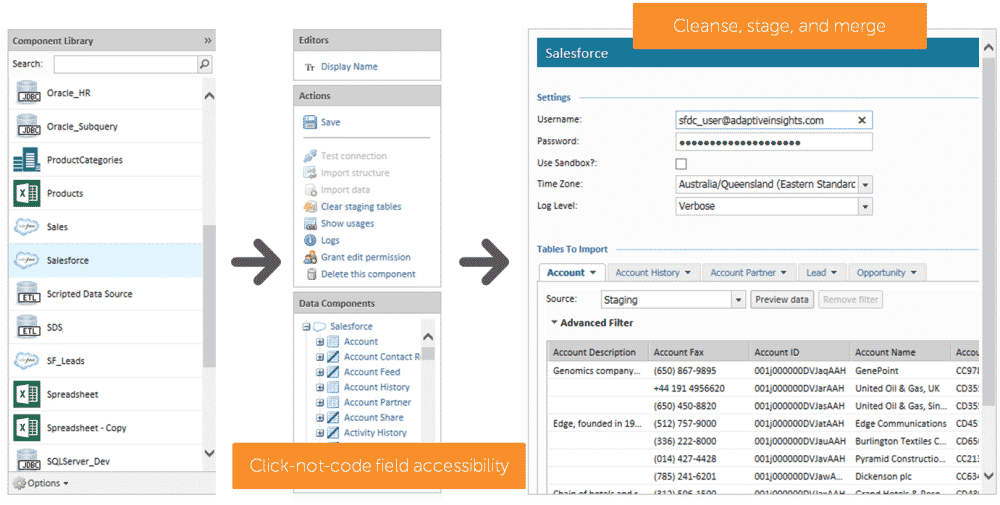Click the Products Excel spreadsheet icon

coord(27,193)
